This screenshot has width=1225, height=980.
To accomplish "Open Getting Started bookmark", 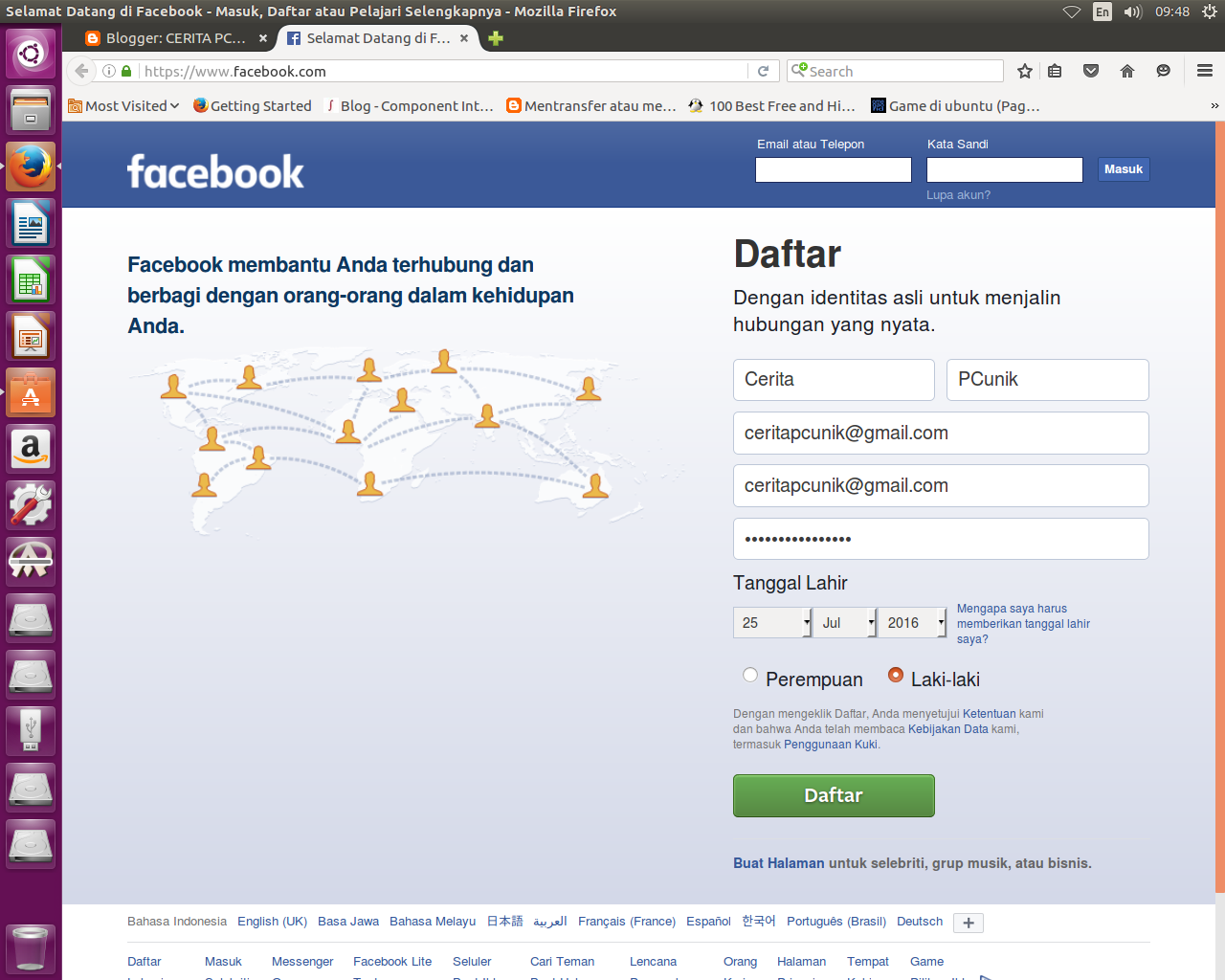I will click(x=253, y=105).
